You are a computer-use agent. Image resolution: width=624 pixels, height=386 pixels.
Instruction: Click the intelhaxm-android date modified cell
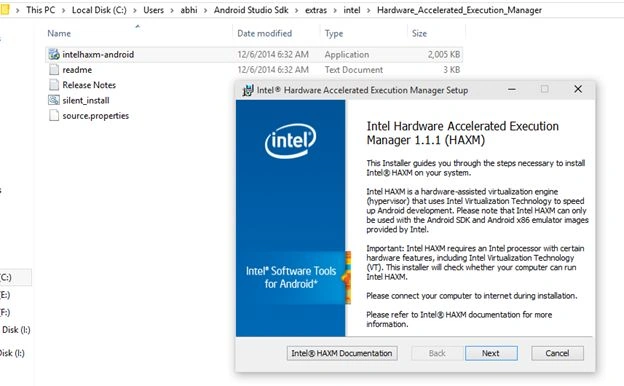pos(273,55)
